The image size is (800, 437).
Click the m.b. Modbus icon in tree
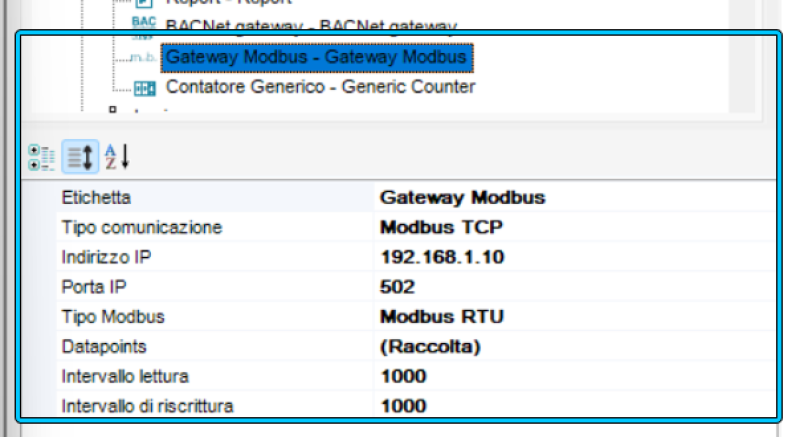pyautogui.click(x=143, y=58)
